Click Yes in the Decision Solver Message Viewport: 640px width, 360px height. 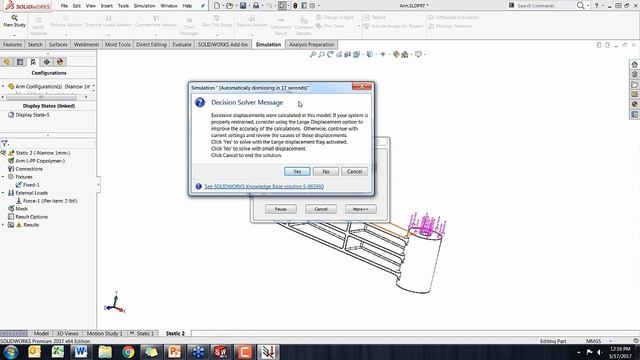click(297, 171)
